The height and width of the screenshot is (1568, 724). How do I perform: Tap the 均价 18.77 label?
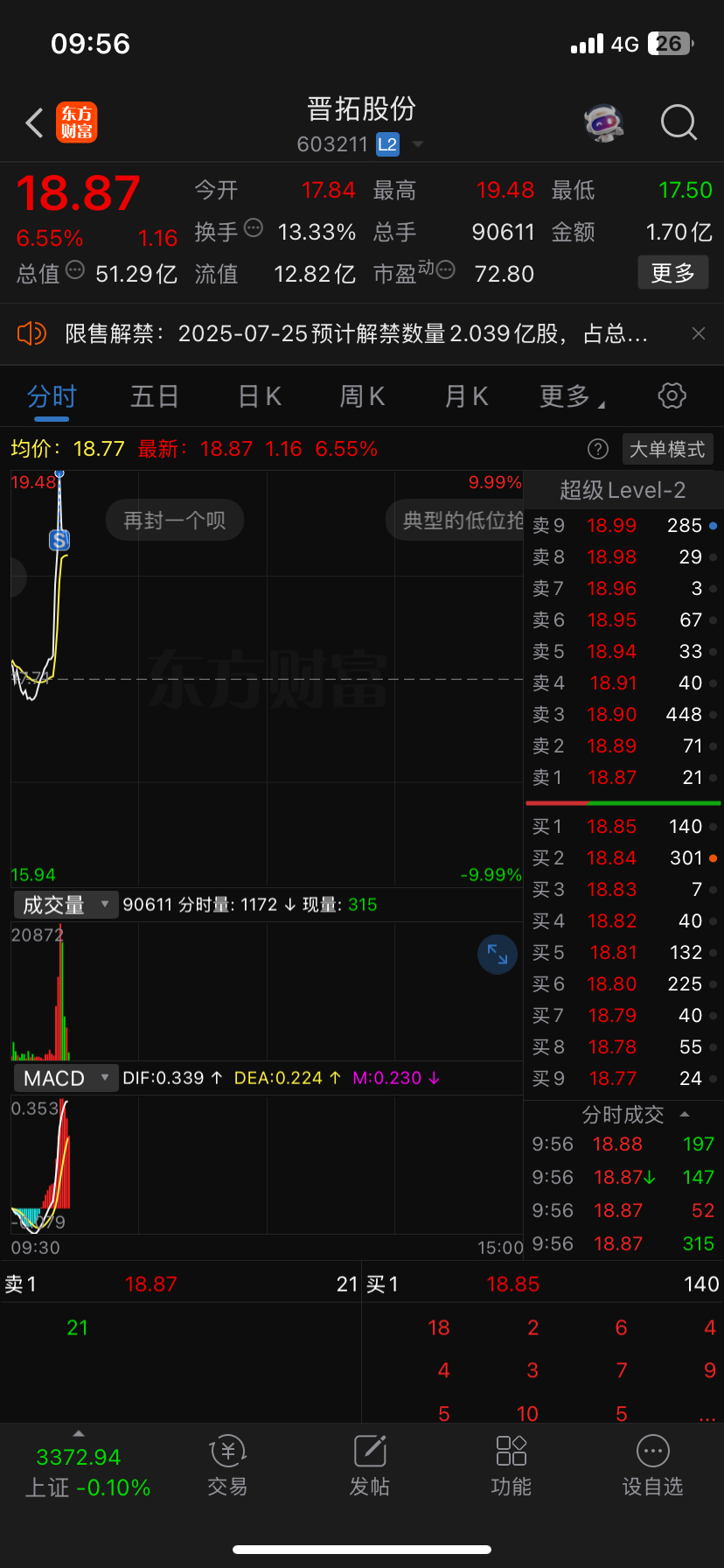[67, 449]
